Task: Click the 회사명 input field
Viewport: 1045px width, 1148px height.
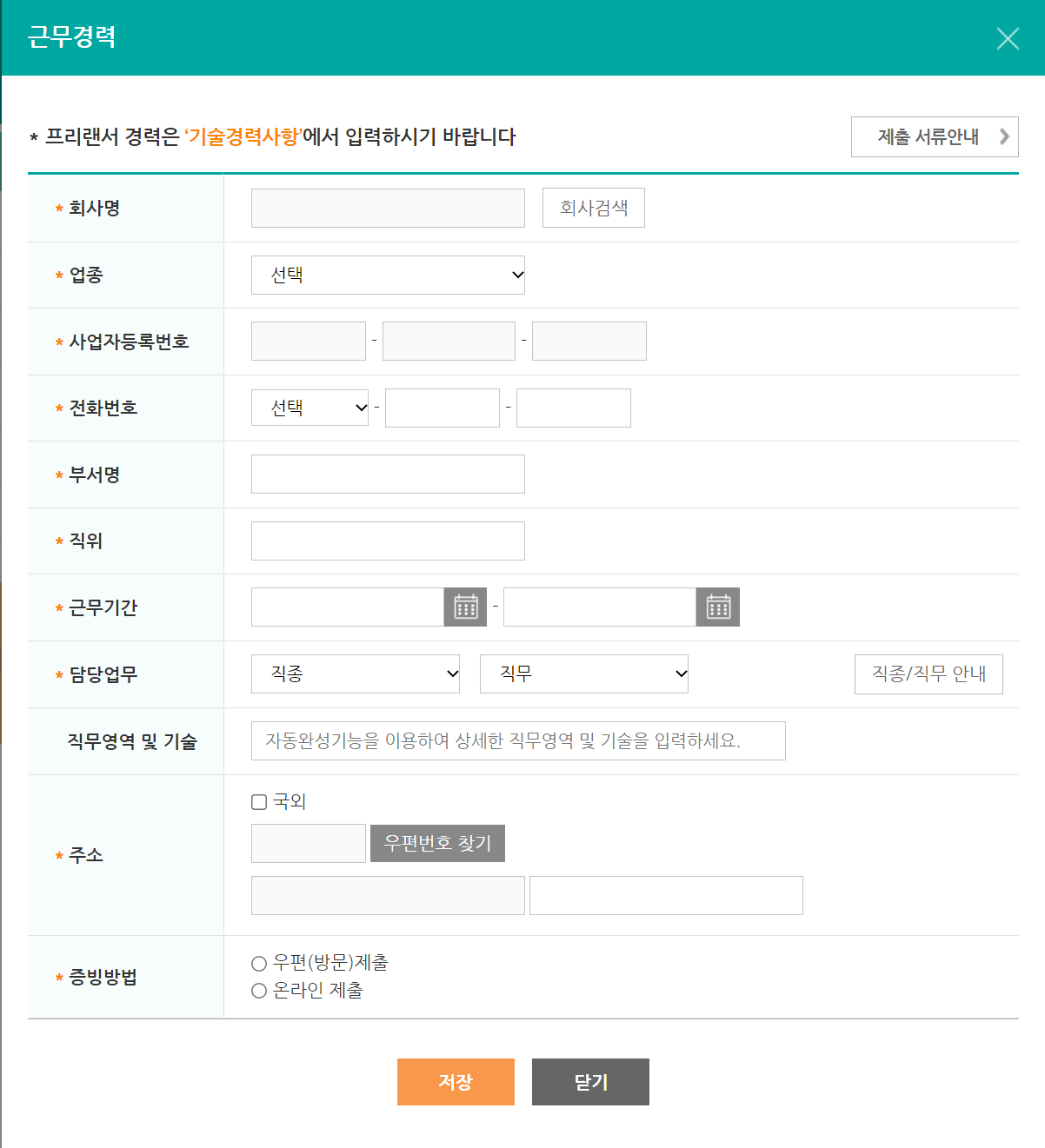Action: point(388,208)
